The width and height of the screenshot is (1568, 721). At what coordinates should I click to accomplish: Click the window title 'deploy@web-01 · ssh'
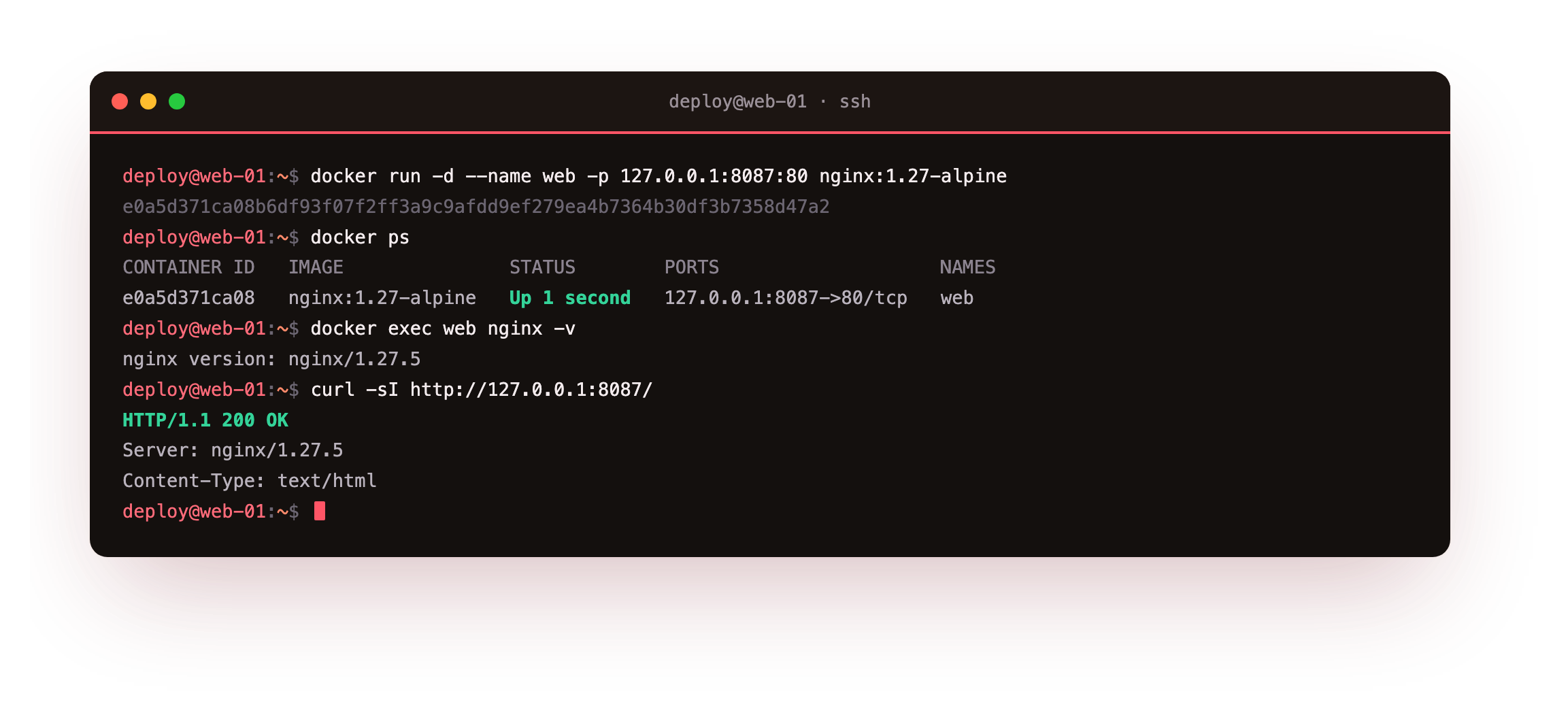[x=769, y=101]
